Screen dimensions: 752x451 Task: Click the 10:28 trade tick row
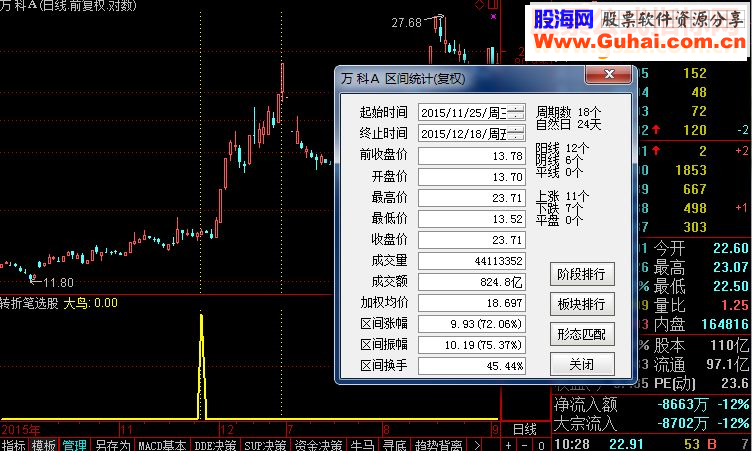[652, 444]
